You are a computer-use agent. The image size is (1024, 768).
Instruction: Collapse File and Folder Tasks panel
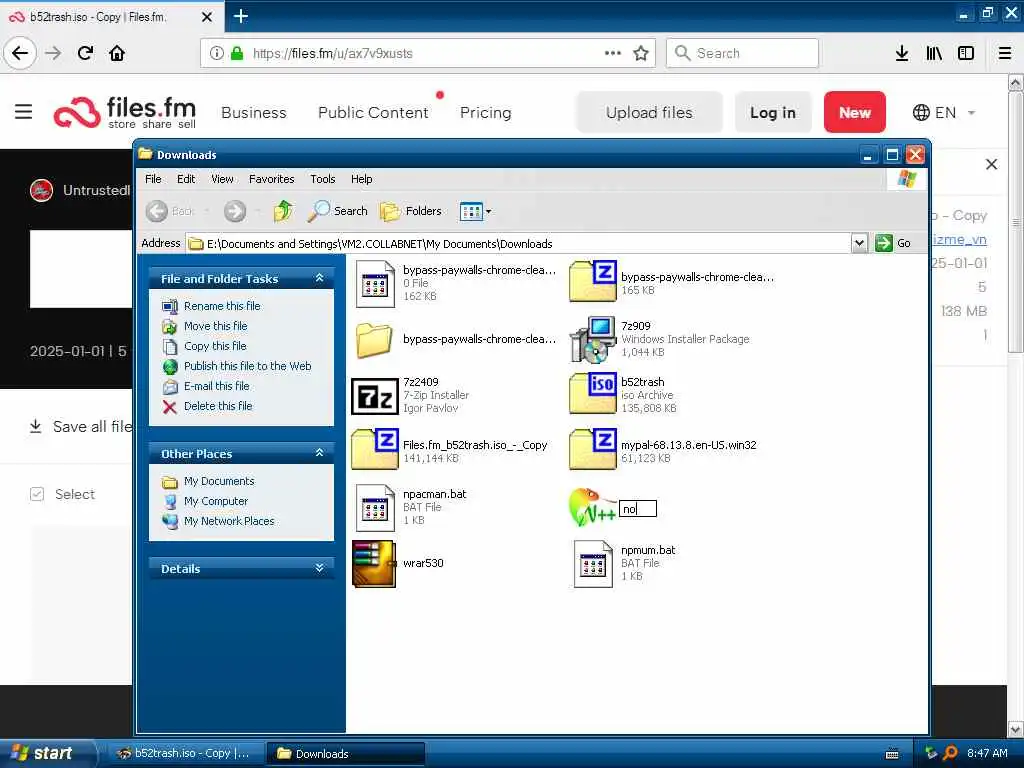click(319, 278)
